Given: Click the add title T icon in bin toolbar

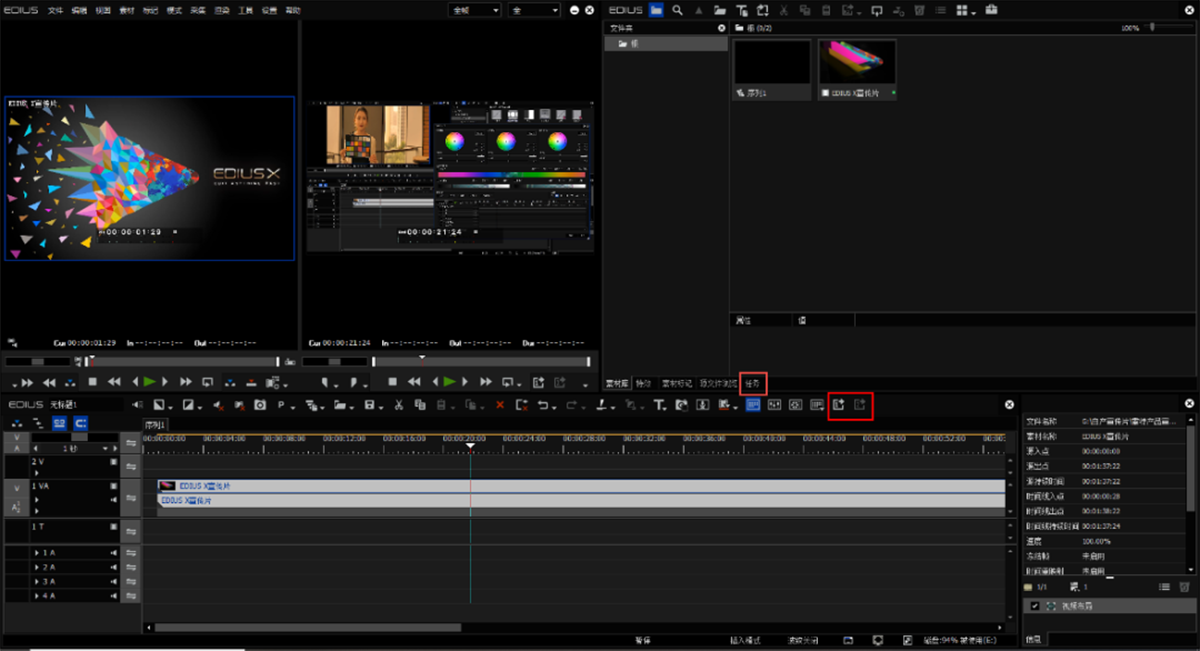Looking at the screenshot, I should pos(742,10).
